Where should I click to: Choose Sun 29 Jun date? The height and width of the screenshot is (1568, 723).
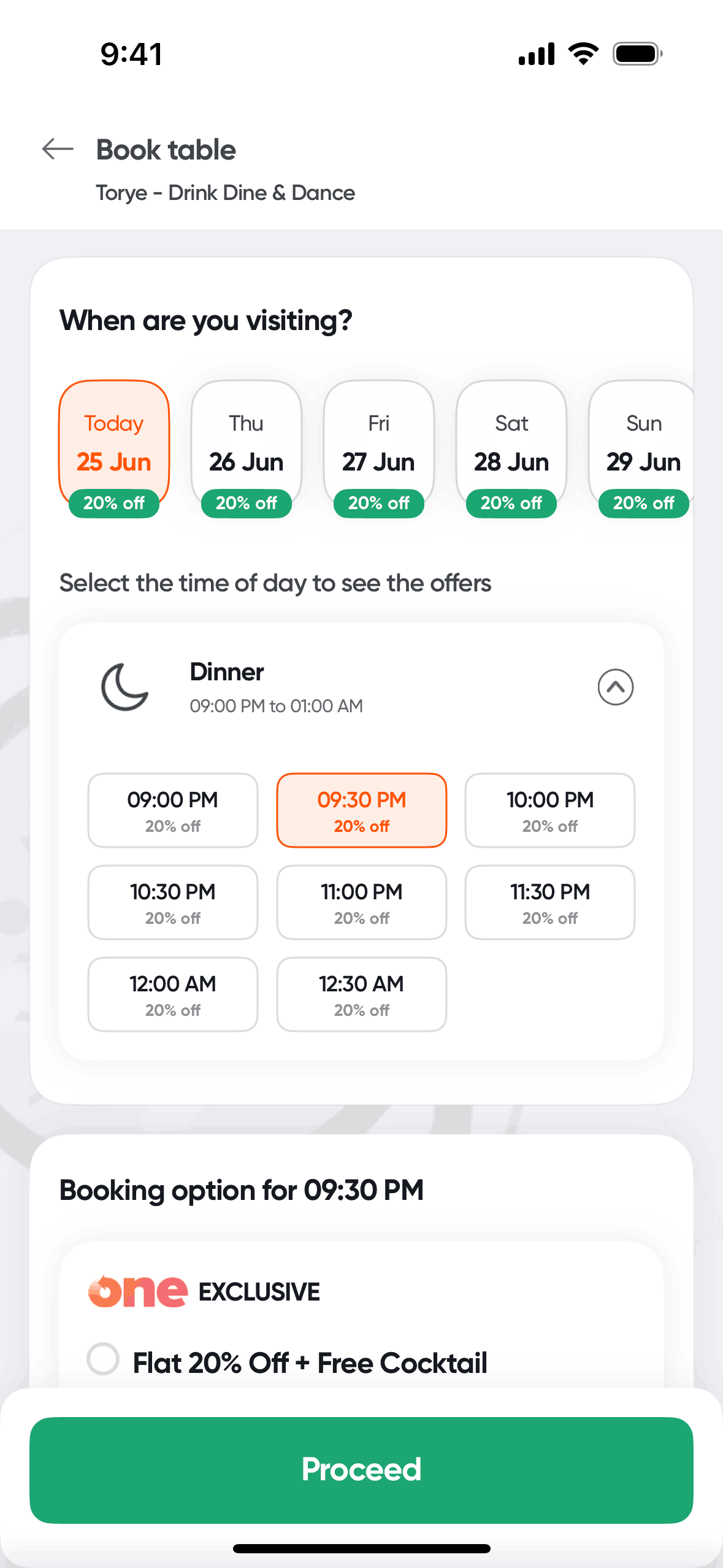643,444
